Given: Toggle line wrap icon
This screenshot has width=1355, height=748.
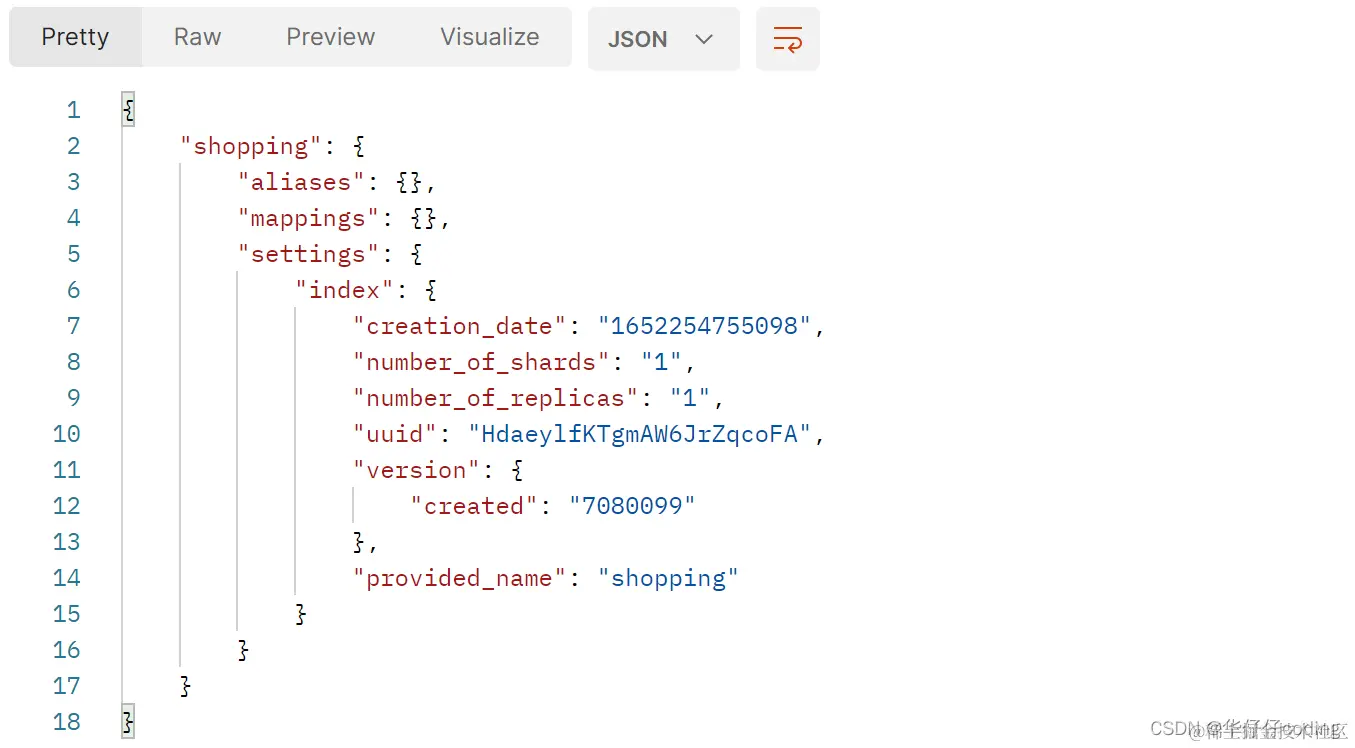Looking at the screenshot, I should tap(787, 39).
